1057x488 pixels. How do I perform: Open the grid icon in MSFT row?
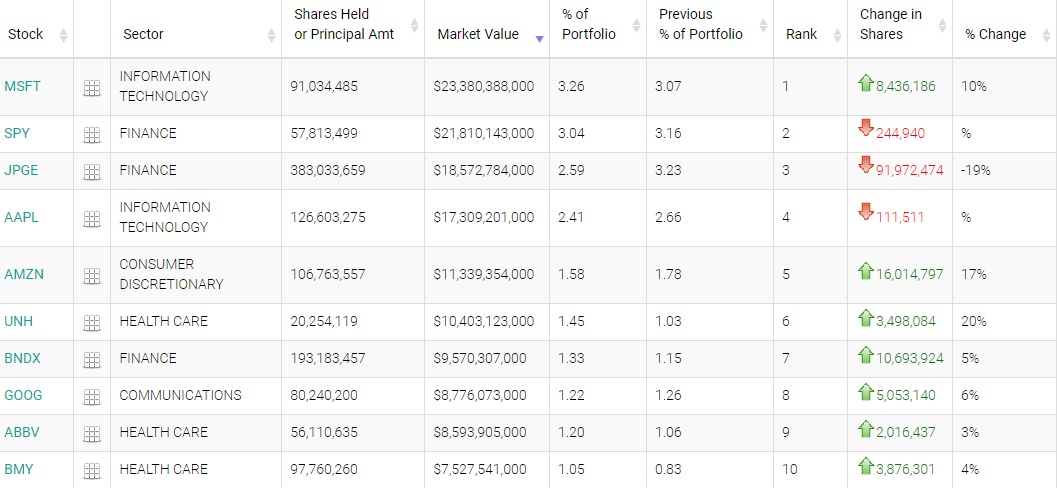pos(92,87)
